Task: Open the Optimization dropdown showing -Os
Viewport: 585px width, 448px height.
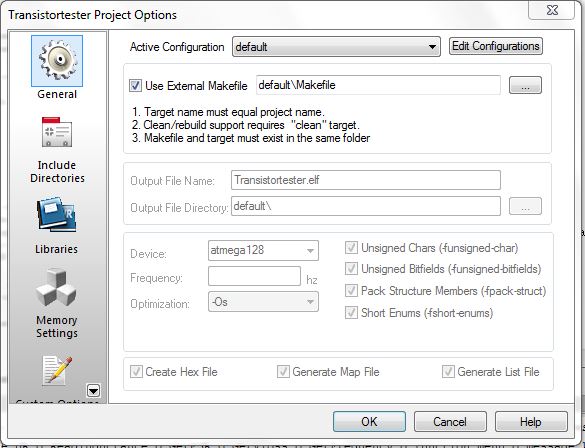Action: tap(263, 302)
